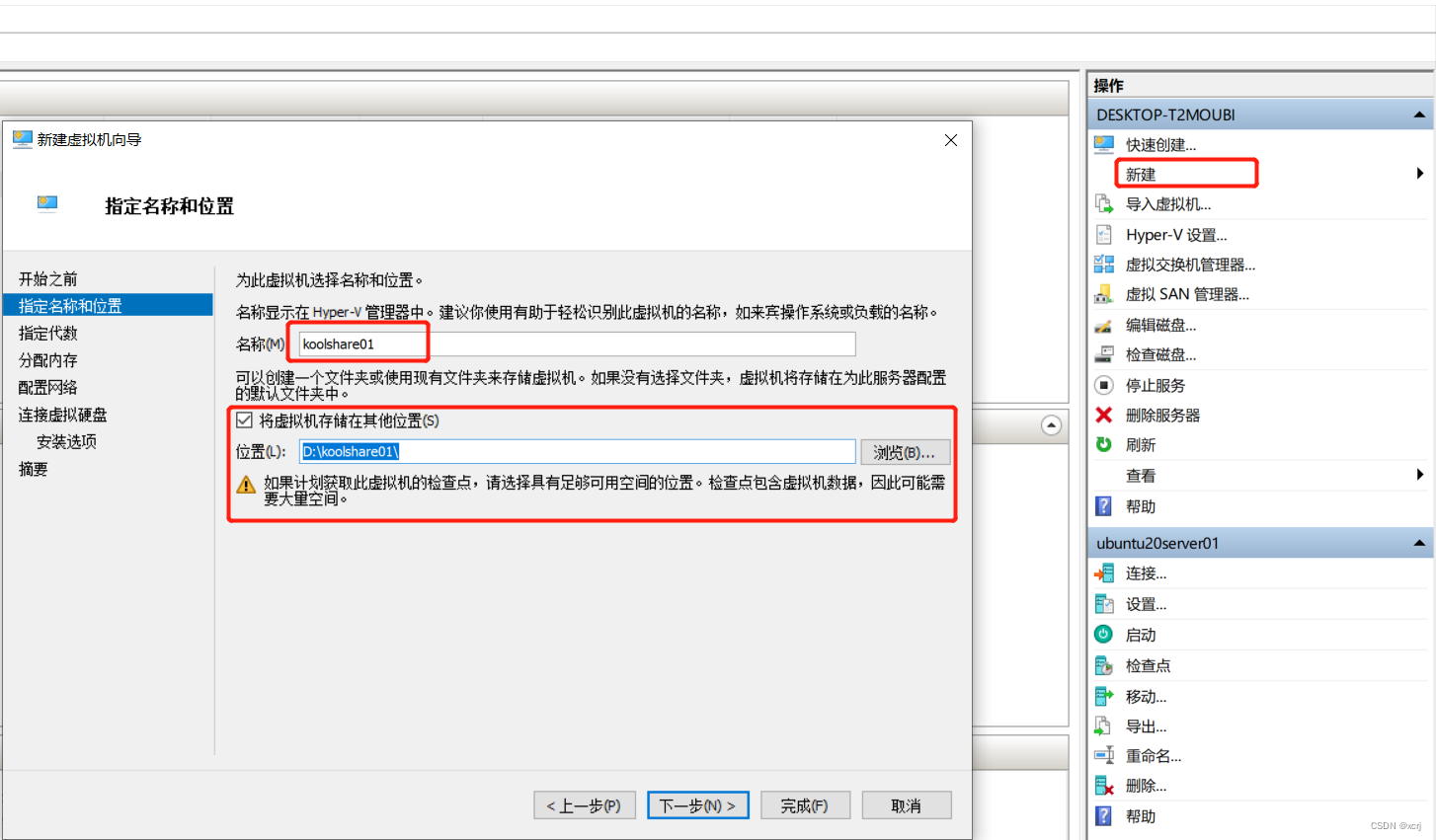The height and width of the screenshot is (840, 1436).
Task: Click the 取消 cancel button
Action: (906, 805)
